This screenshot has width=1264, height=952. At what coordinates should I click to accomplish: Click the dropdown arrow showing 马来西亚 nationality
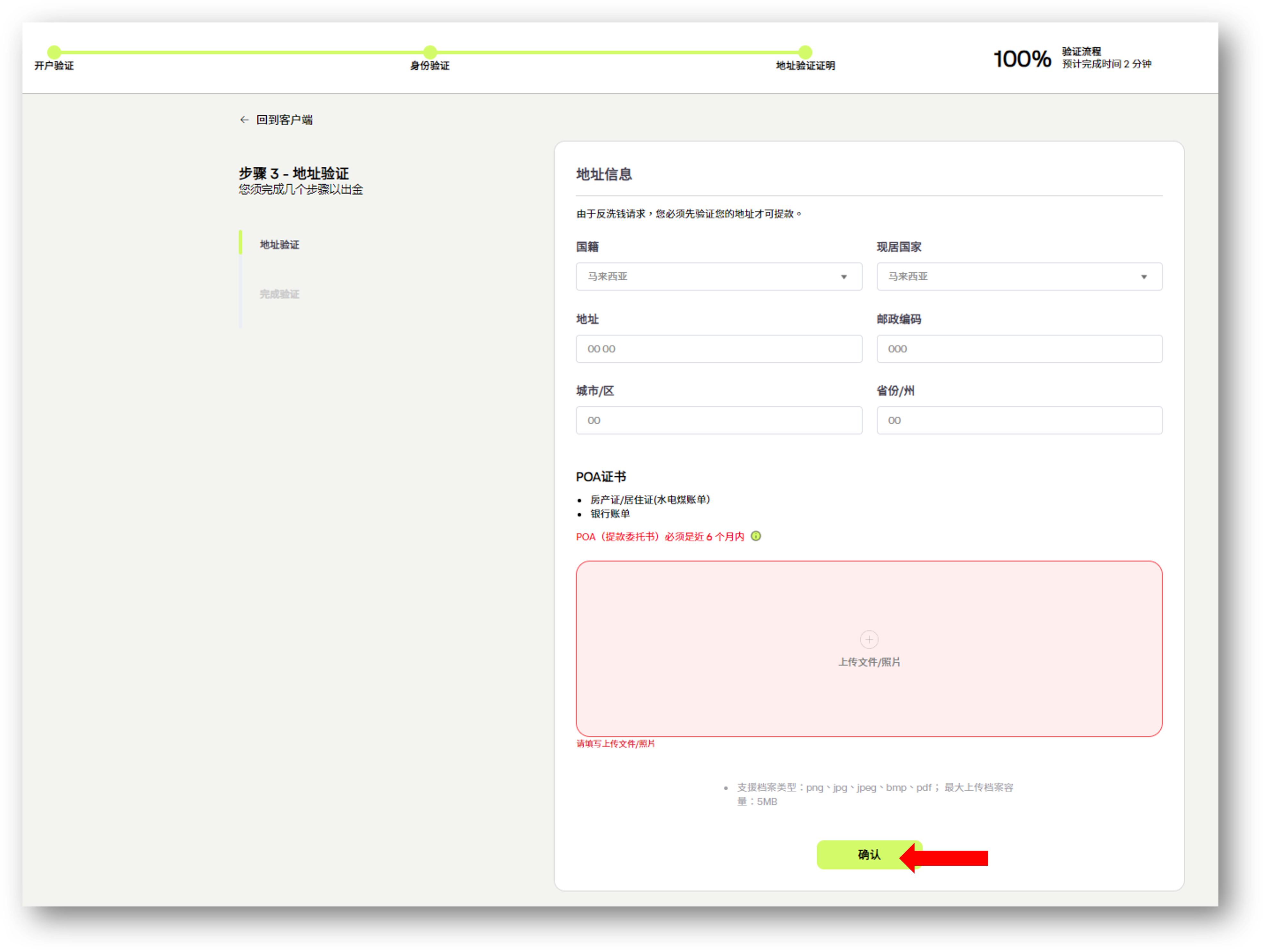pos(844,276)
